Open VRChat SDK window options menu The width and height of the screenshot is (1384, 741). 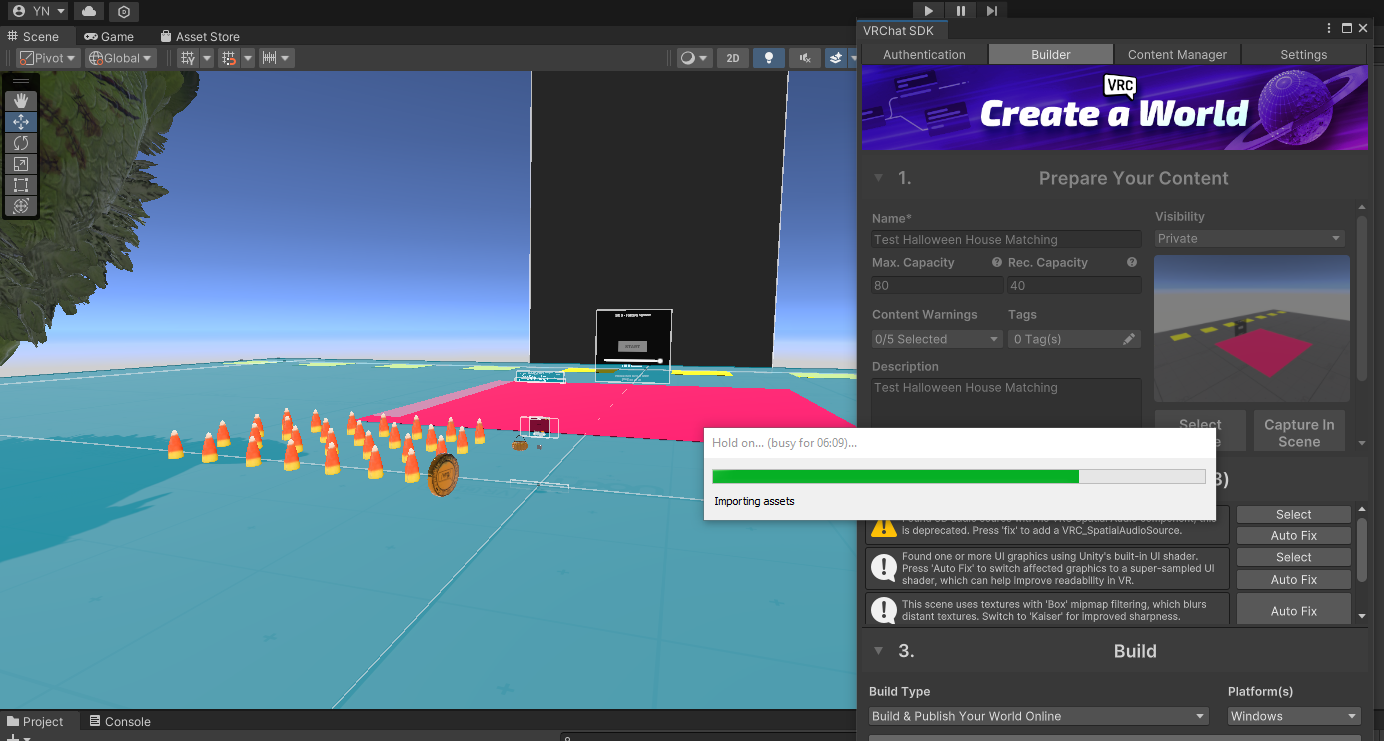[1329, 29]
